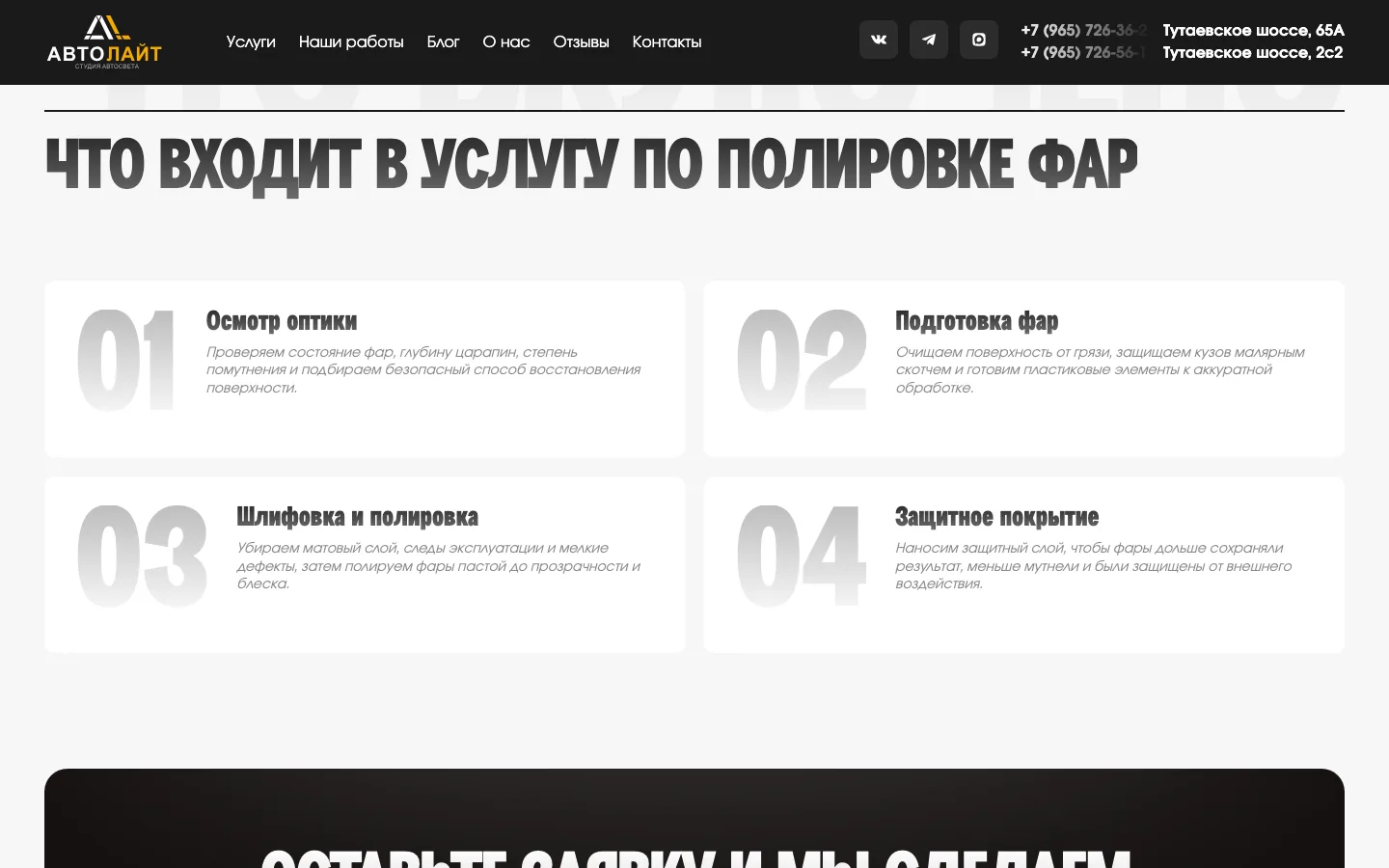The height and width of the screenshot is (868, 1389).
Task: Click the large 04 step number
Action: click(802, 556)
